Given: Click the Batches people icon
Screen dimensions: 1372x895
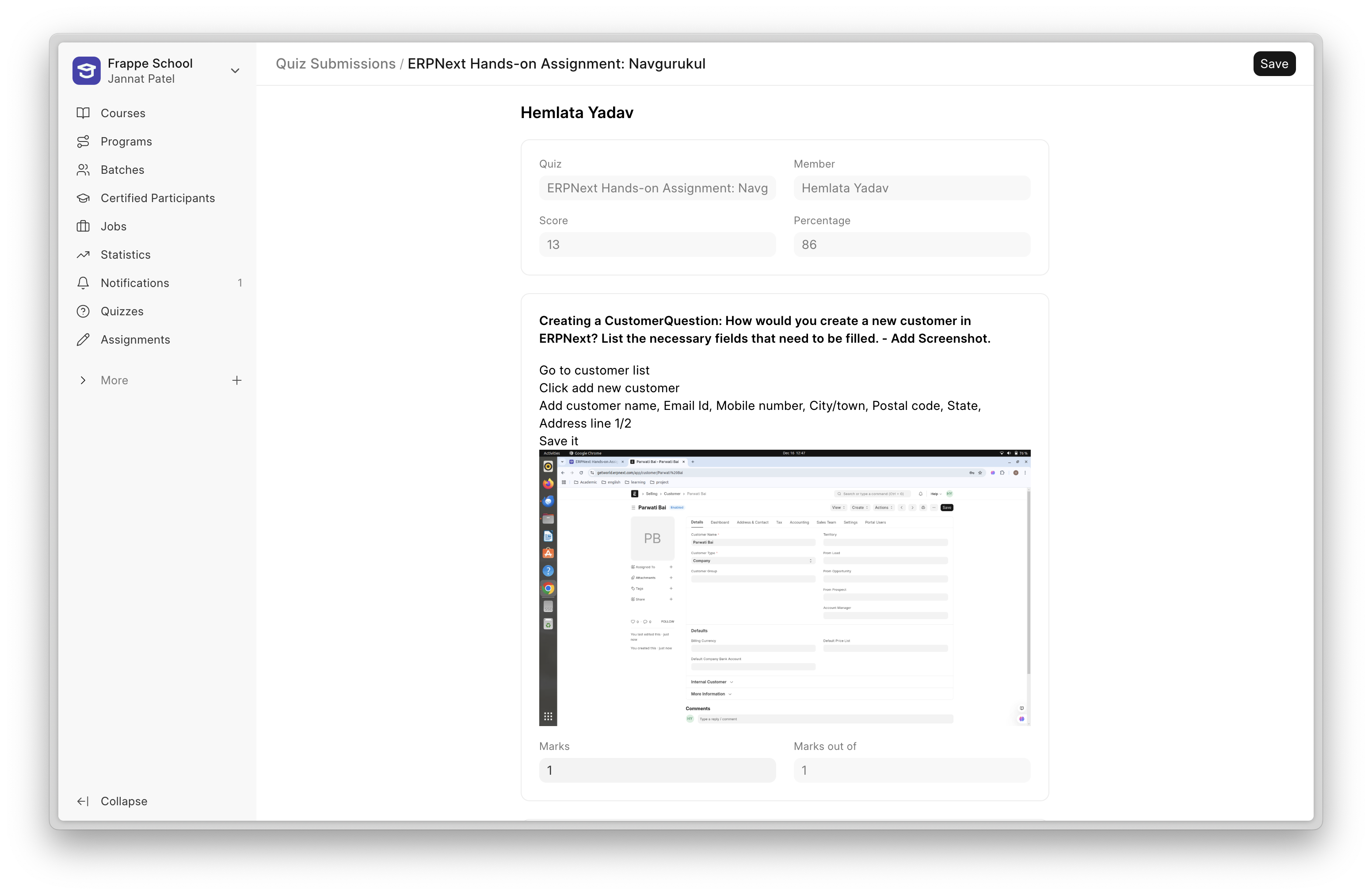Looking at the screenshot, I should click(83, 169).
